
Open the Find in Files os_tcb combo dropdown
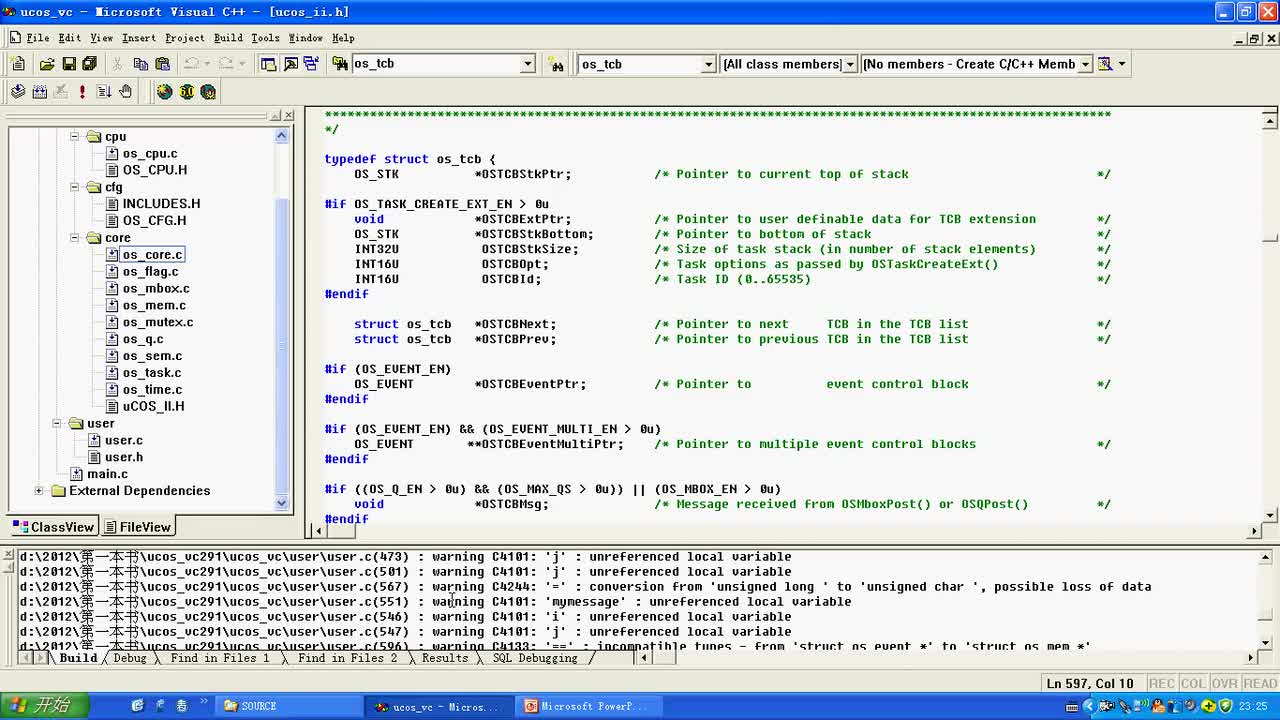tap(528, 64)
